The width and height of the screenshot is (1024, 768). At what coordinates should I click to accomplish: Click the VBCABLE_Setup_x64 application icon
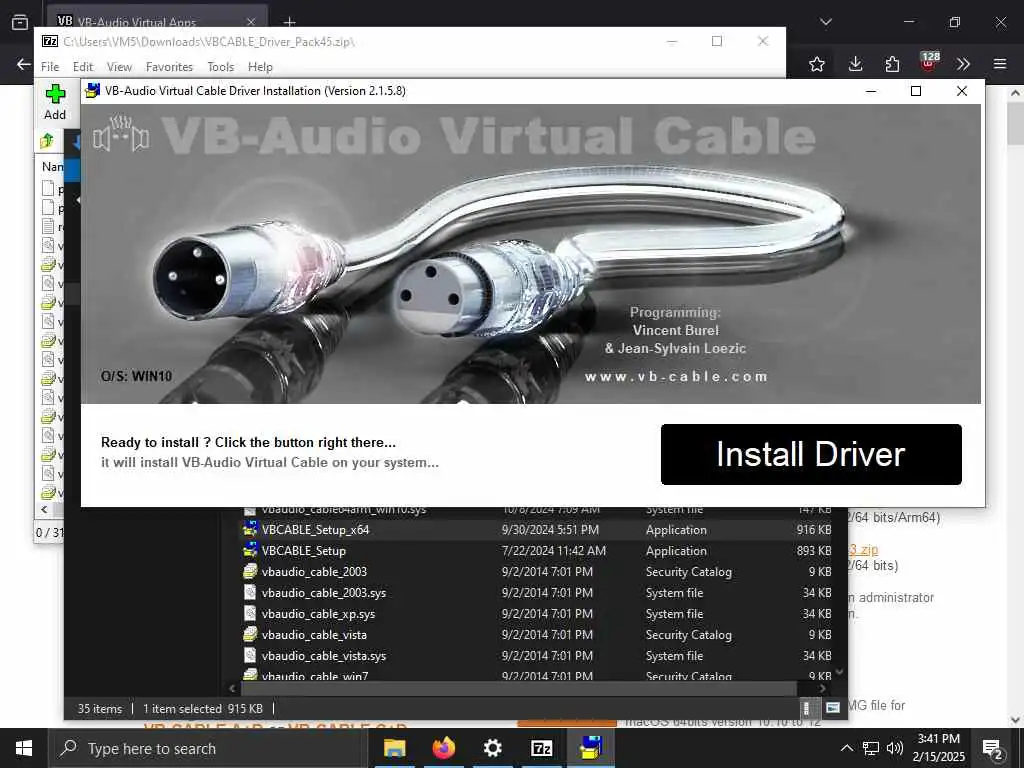(x=250, y=529)
